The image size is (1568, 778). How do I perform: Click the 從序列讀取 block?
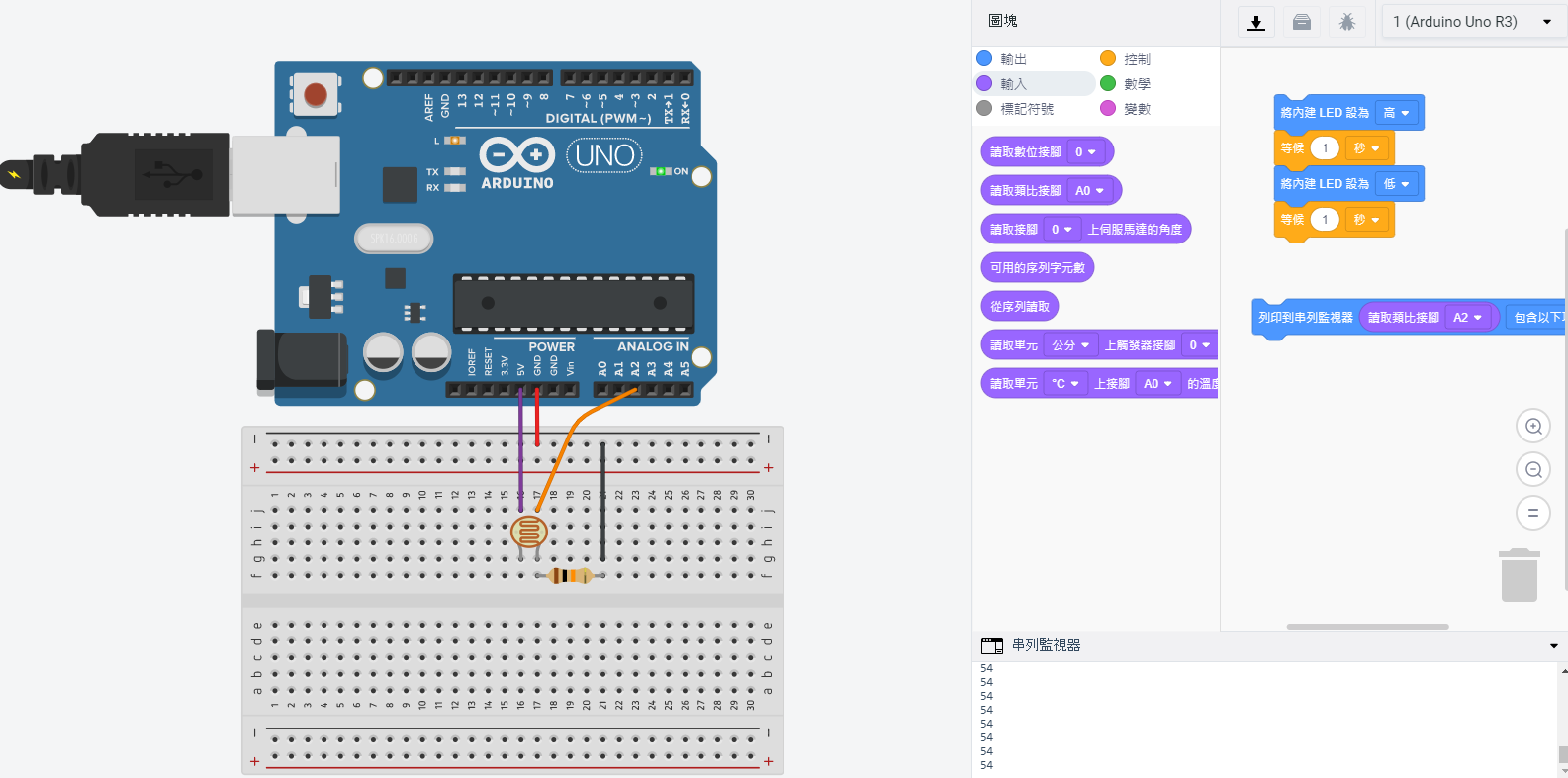[x=1020, y=307]
